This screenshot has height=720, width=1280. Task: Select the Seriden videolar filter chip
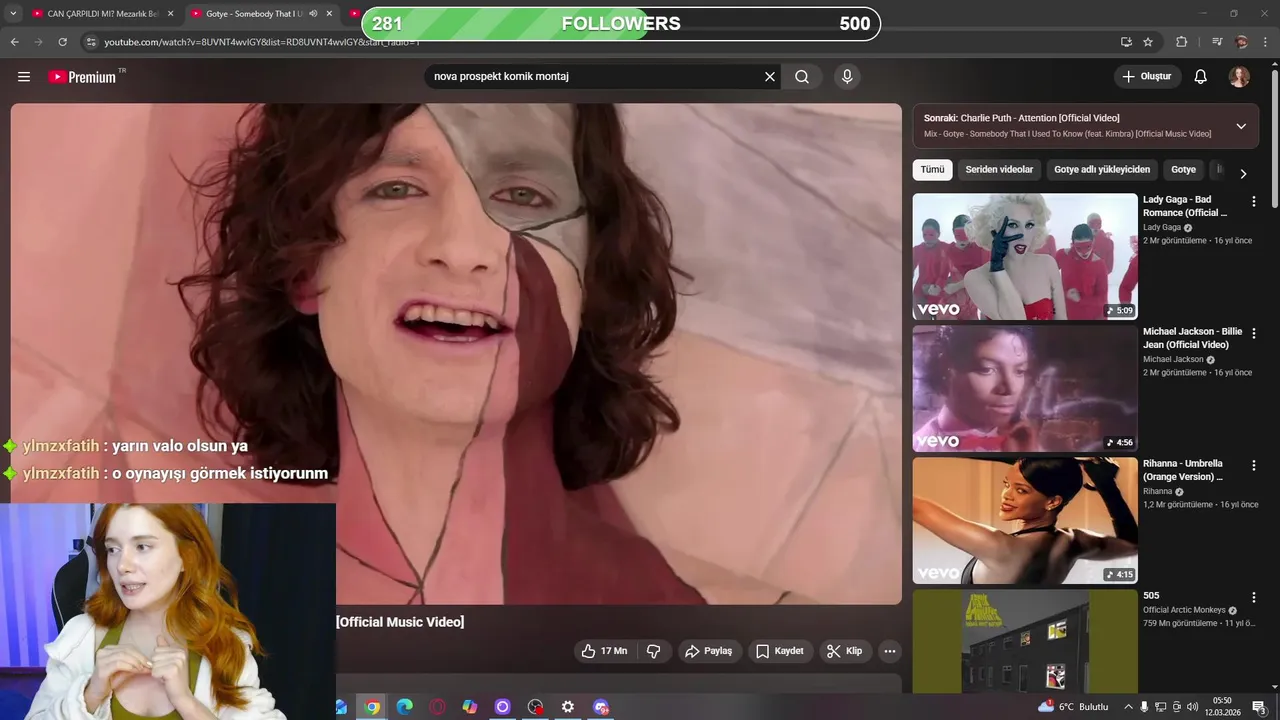coord(999,170)
